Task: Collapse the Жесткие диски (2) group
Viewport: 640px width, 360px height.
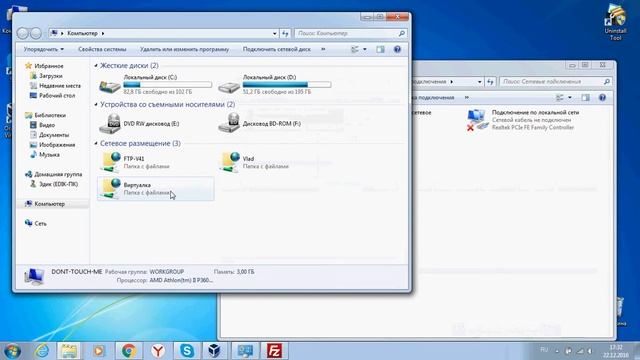Action: click(96, 66)
